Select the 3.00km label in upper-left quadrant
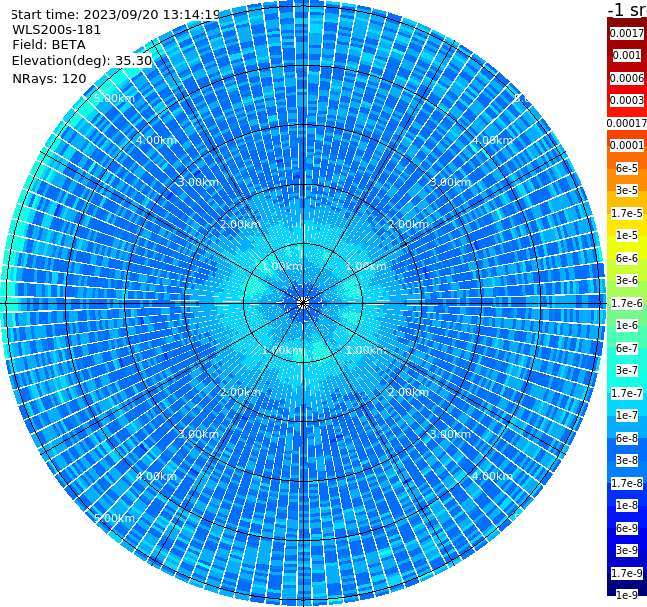This screenshot has height=607, width=647. (198, 182)
